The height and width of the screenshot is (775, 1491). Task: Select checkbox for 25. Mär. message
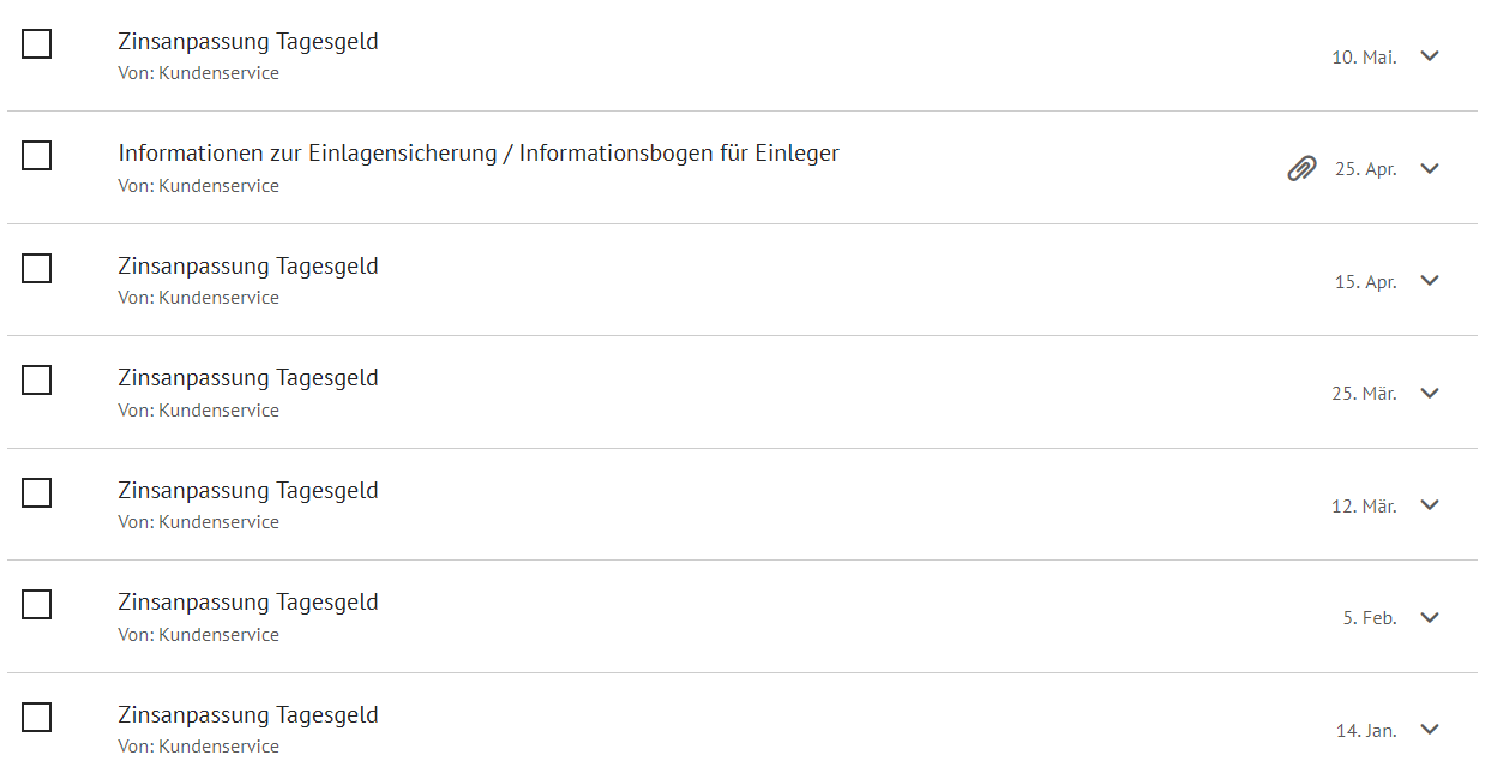37,380
